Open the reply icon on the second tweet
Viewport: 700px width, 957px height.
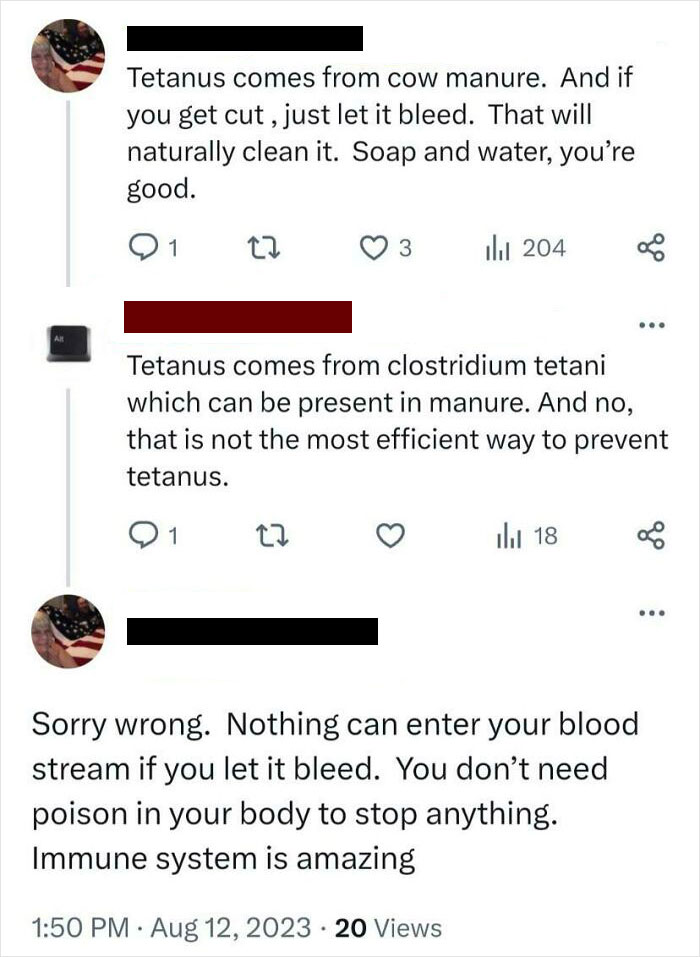(141, 536)
